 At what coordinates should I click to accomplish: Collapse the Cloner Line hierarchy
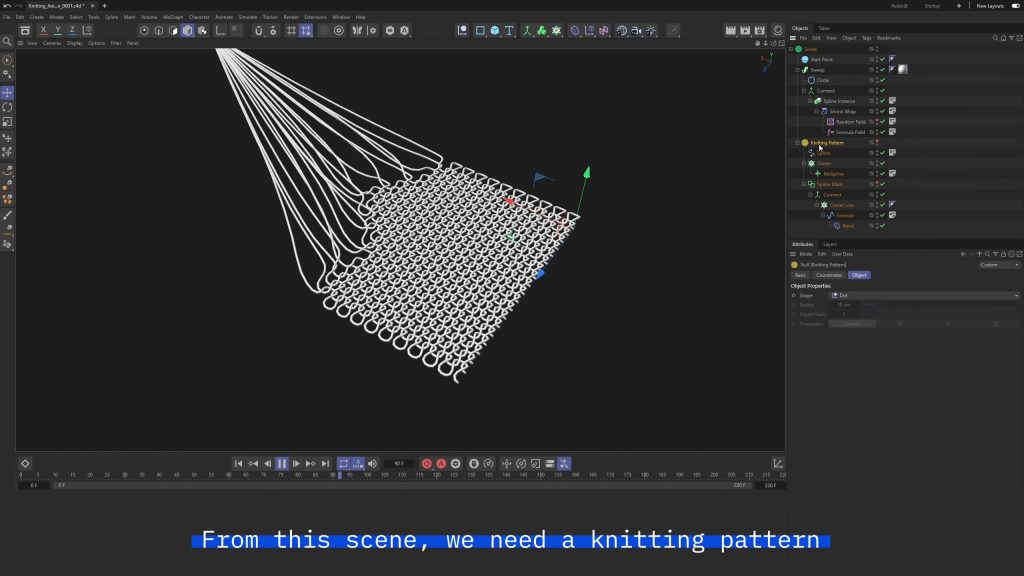tap(817, 205)
